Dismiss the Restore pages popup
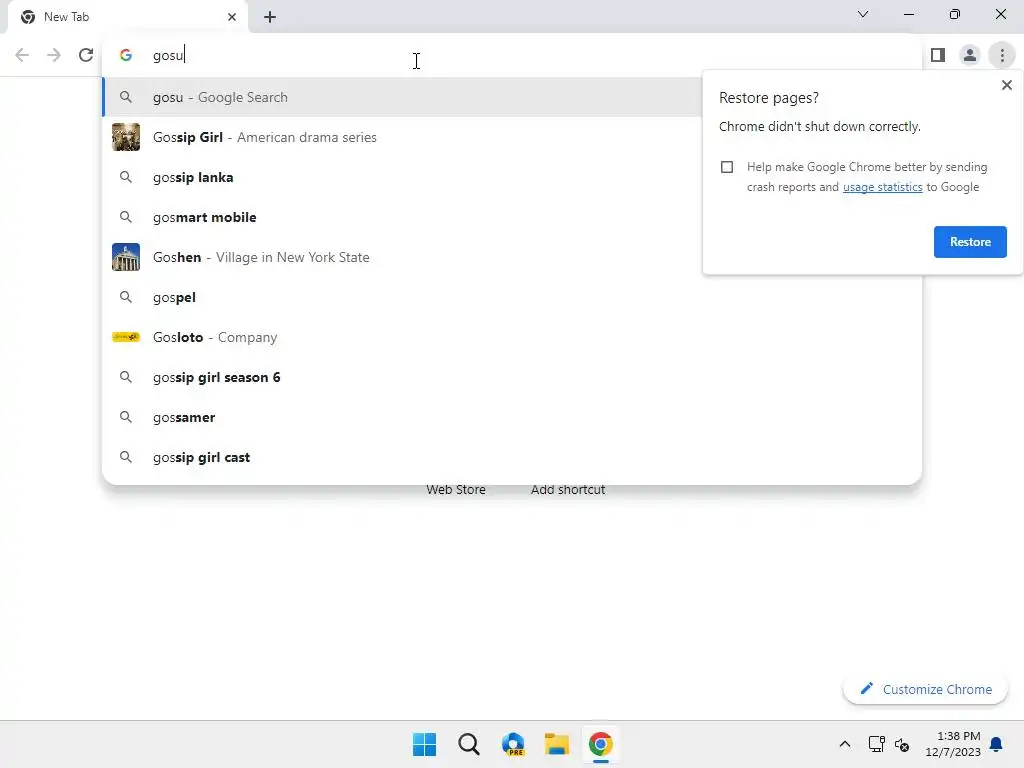 1006,85
